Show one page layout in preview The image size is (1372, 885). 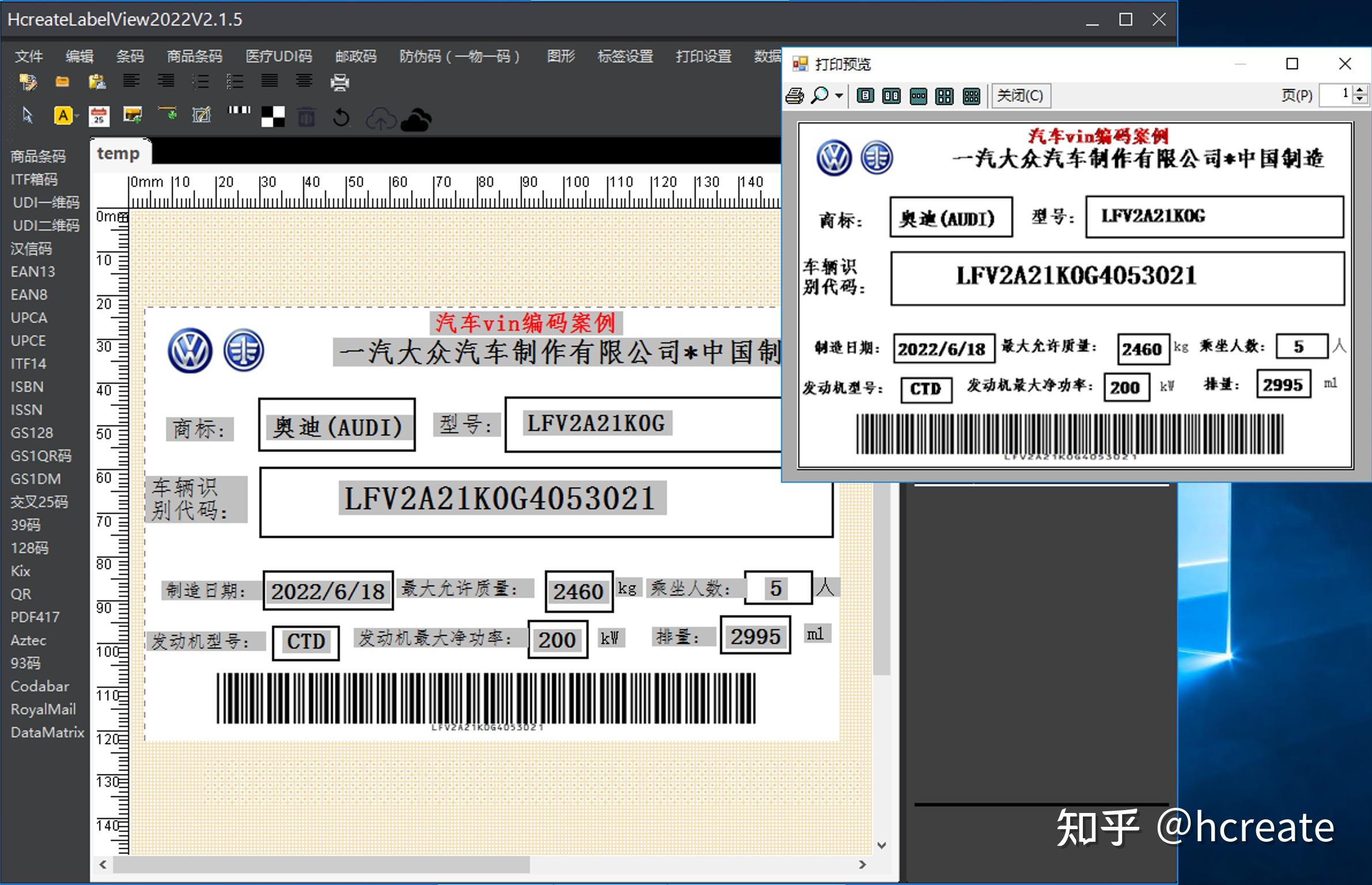click(865, 96)
